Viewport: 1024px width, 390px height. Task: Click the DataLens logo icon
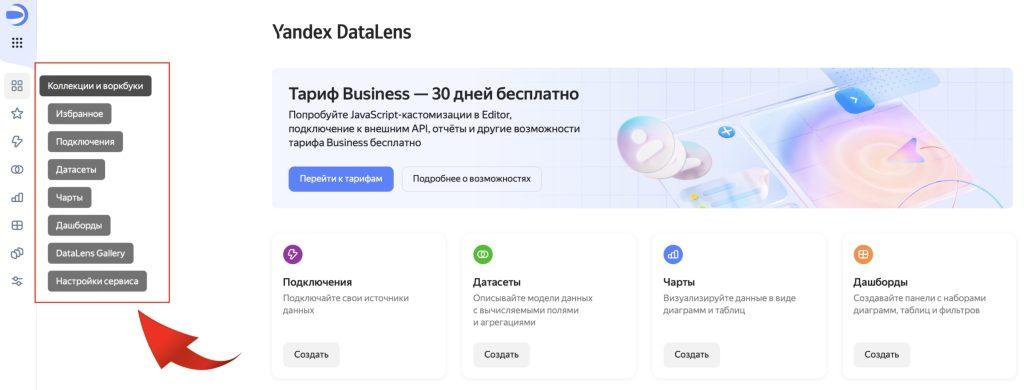click(x=17, y=14)
